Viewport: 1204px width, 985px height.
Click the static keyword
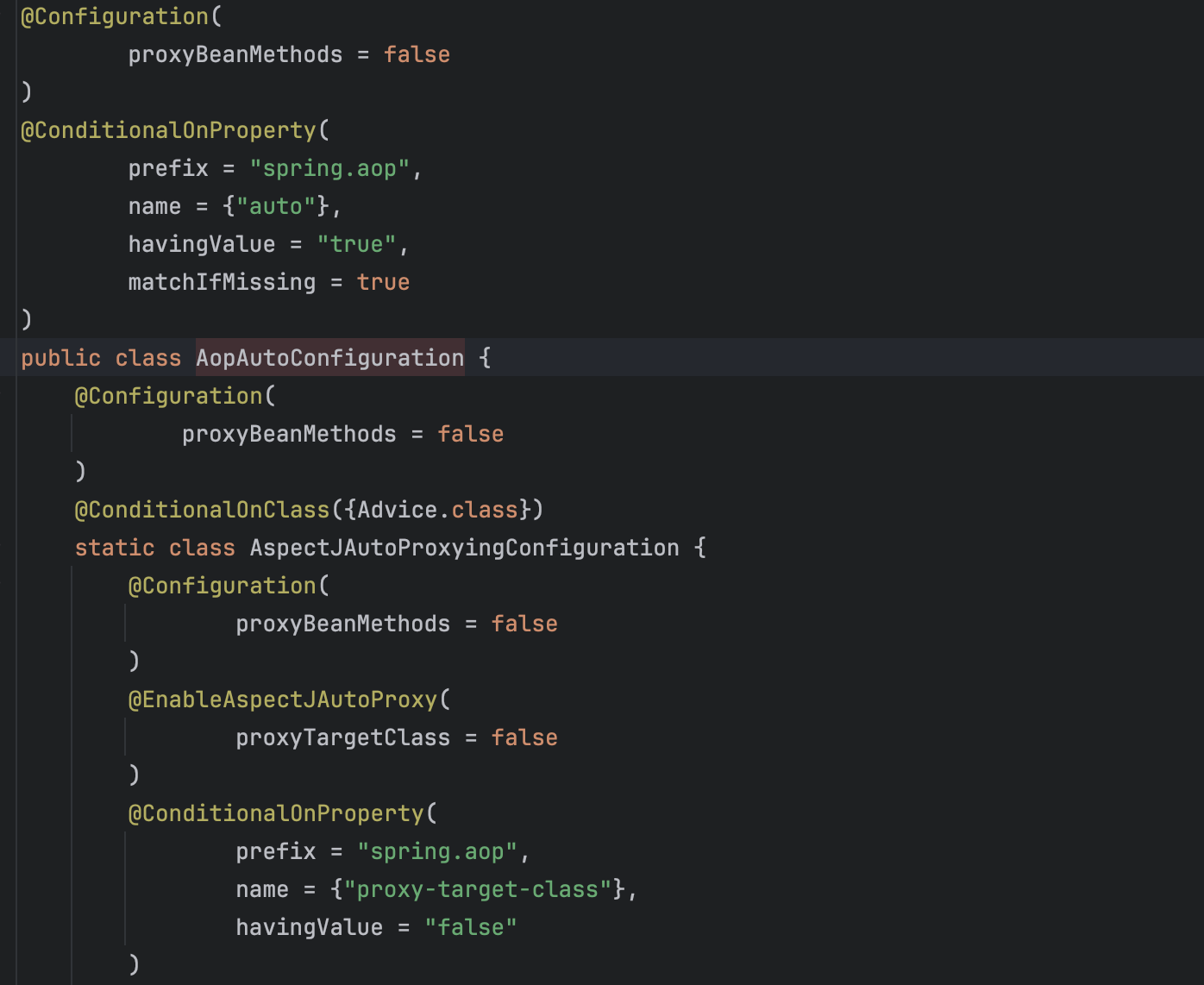tap(114, 548)
